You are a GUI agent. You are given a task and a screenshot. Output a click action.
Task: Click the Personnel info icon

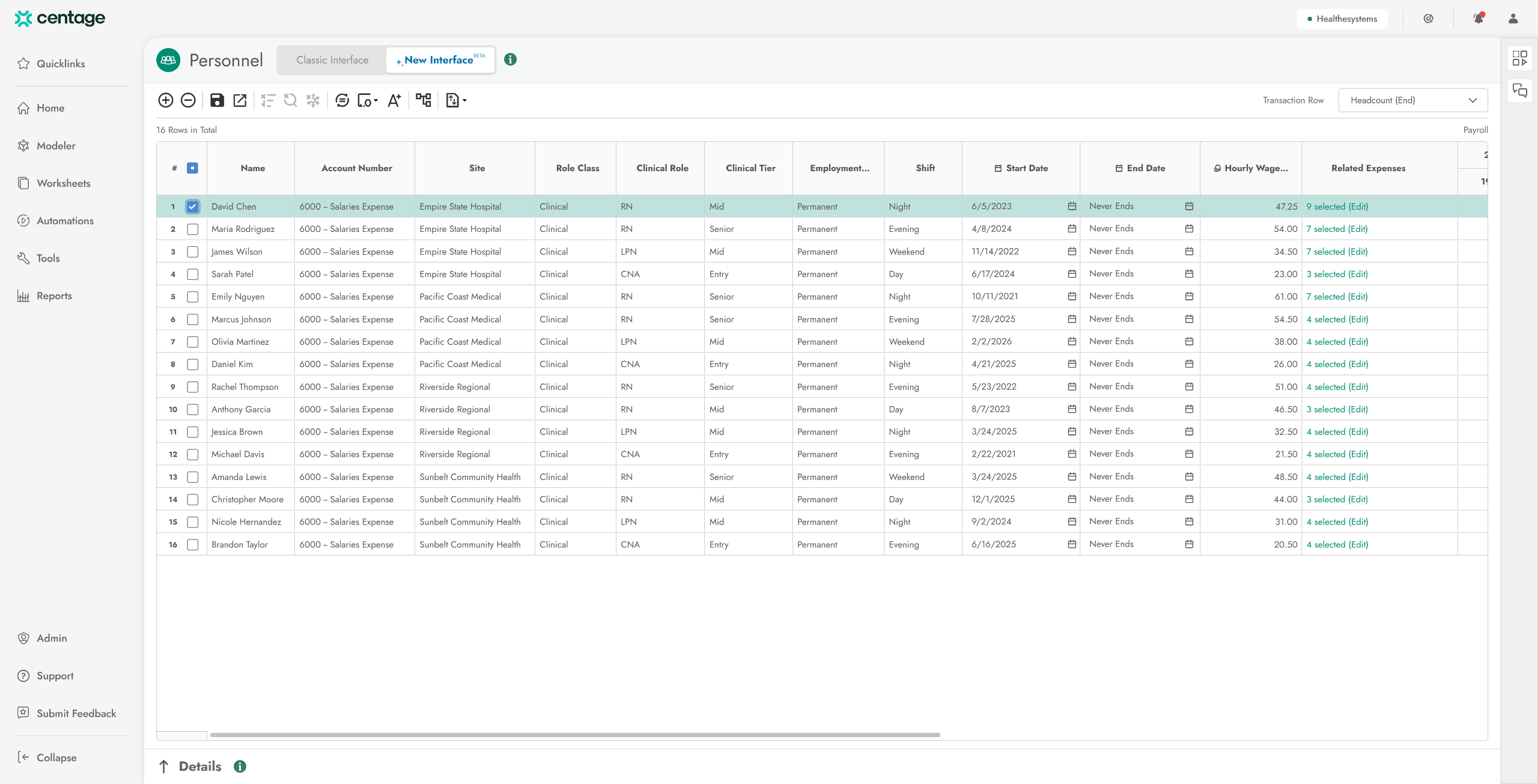511,59
